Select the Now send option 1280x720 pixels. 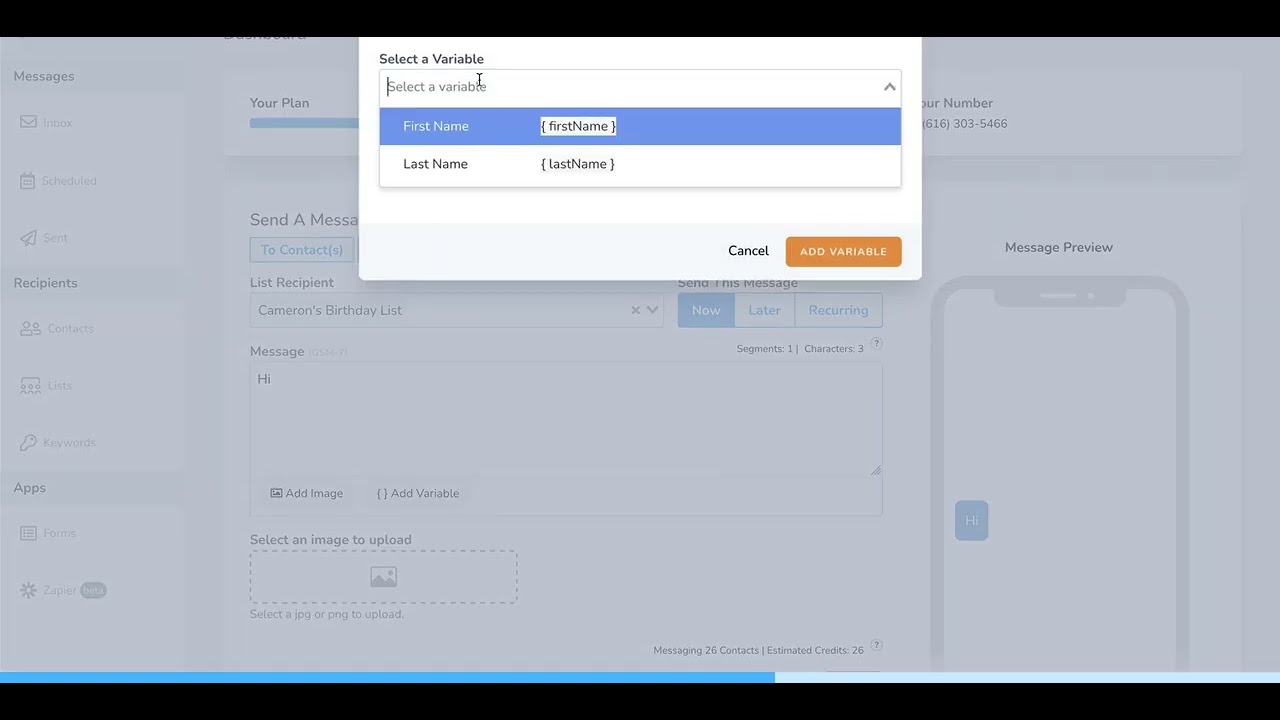tap(706, 310)
